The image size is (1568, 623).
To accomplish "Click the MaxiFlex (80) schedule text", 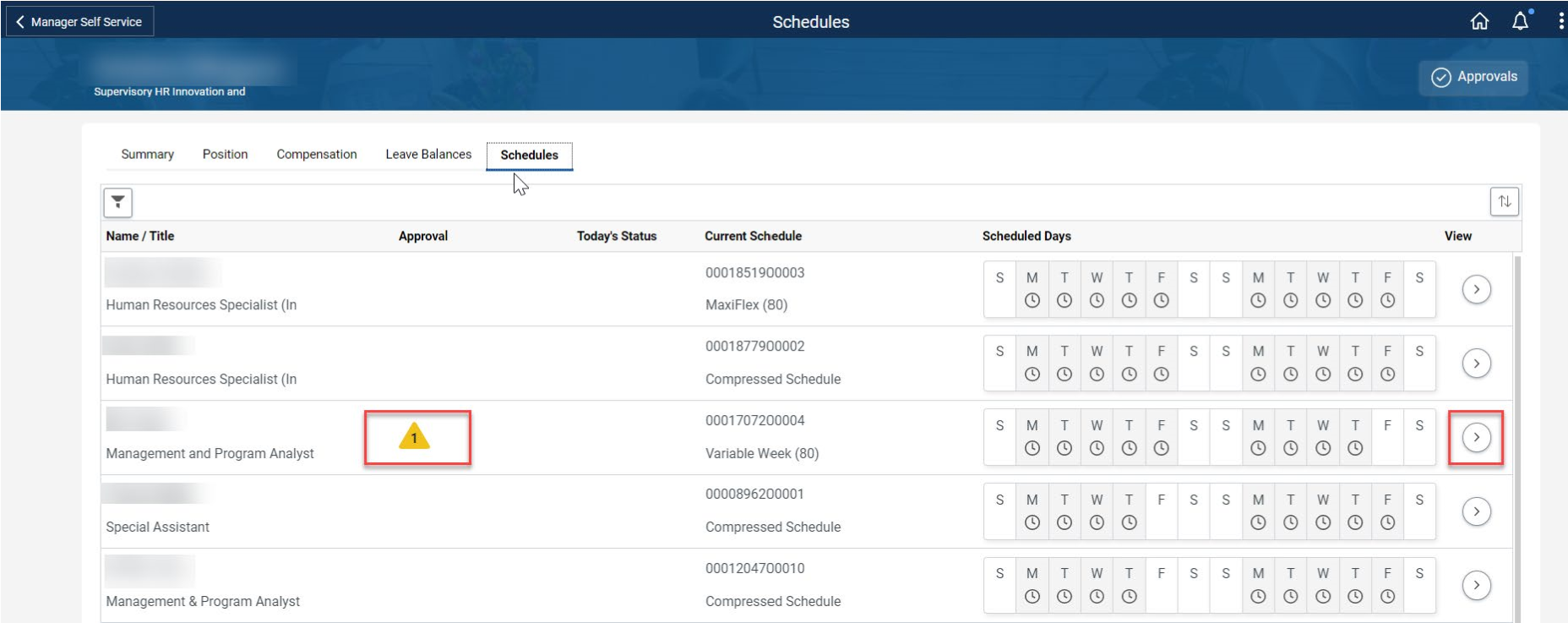I will (747, 304).
